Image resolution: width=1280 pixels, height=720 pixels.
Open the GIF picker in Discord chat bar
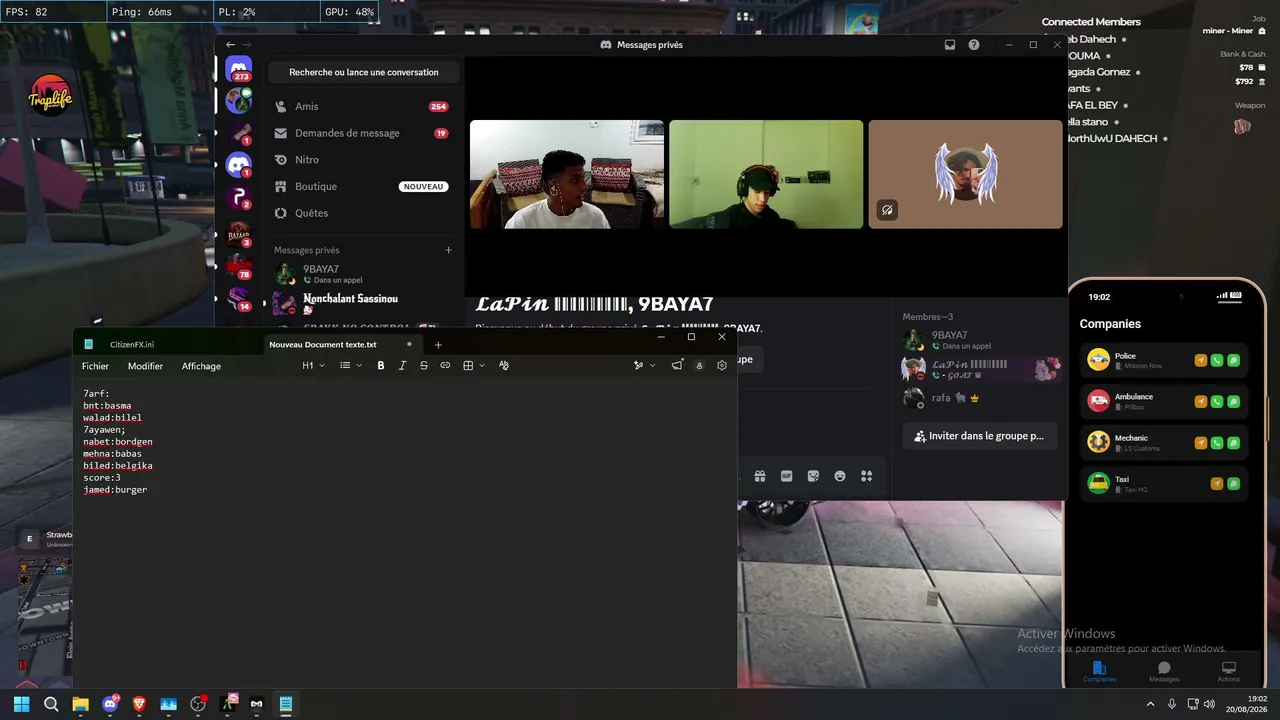click(x=787, y=476)
